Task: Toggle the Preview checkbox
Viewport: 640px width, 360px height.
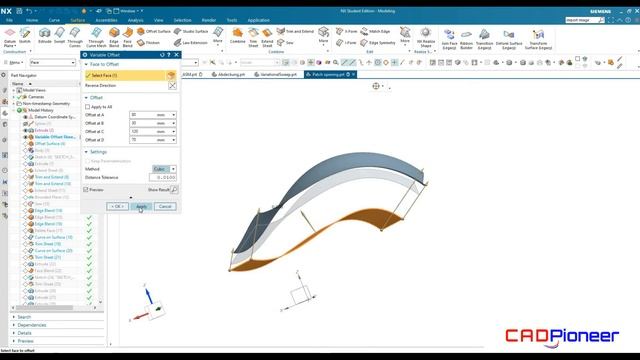Action: pos(86,190)
